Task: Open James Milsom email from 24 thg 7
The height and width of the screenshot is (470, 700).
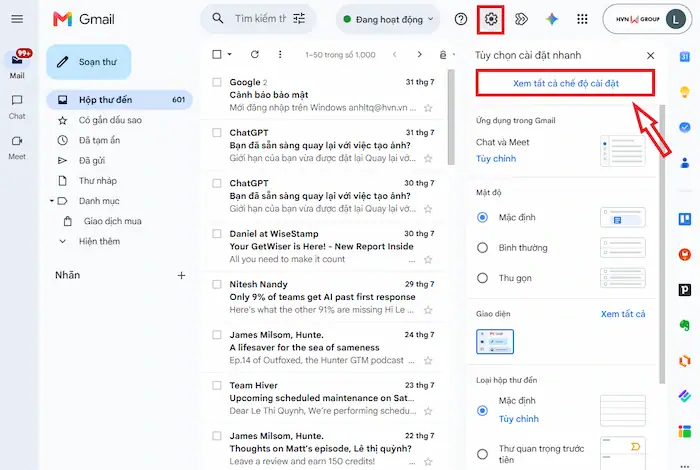Action: click(322, 347)
